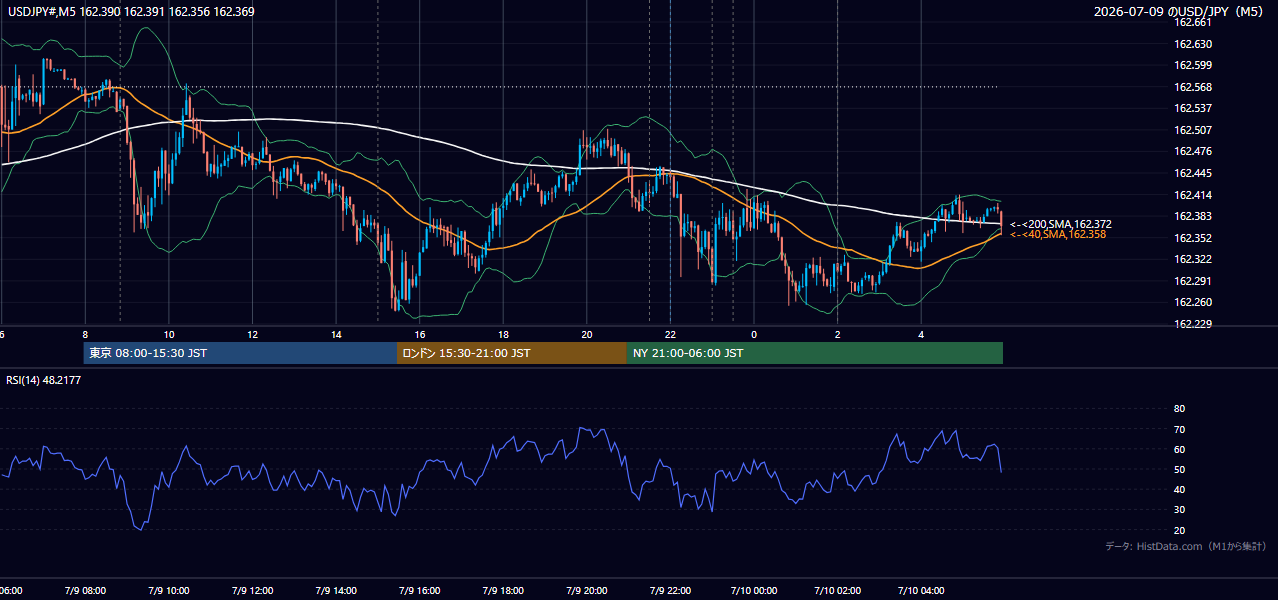Click price axis value 162.568

1195,87
